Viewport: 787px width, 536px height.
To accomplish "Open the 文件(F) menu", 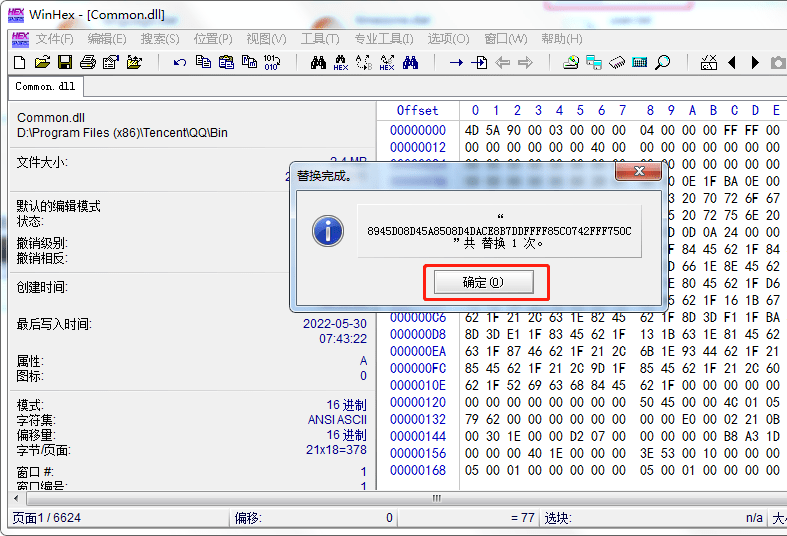I will [x=55, y=39].
